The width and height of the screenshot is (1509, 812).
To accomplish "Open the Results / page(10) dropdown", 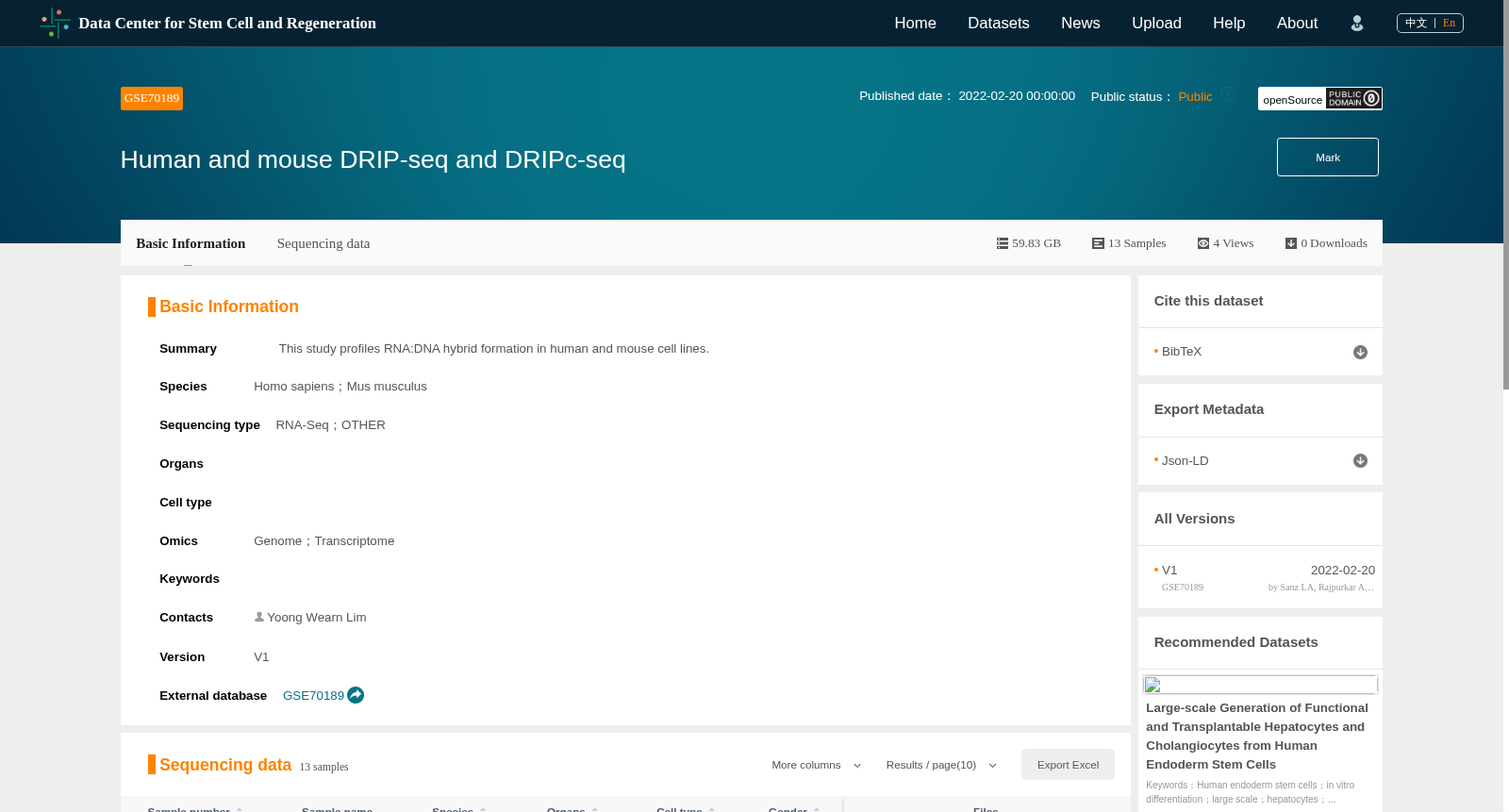I will coord(941,765).
